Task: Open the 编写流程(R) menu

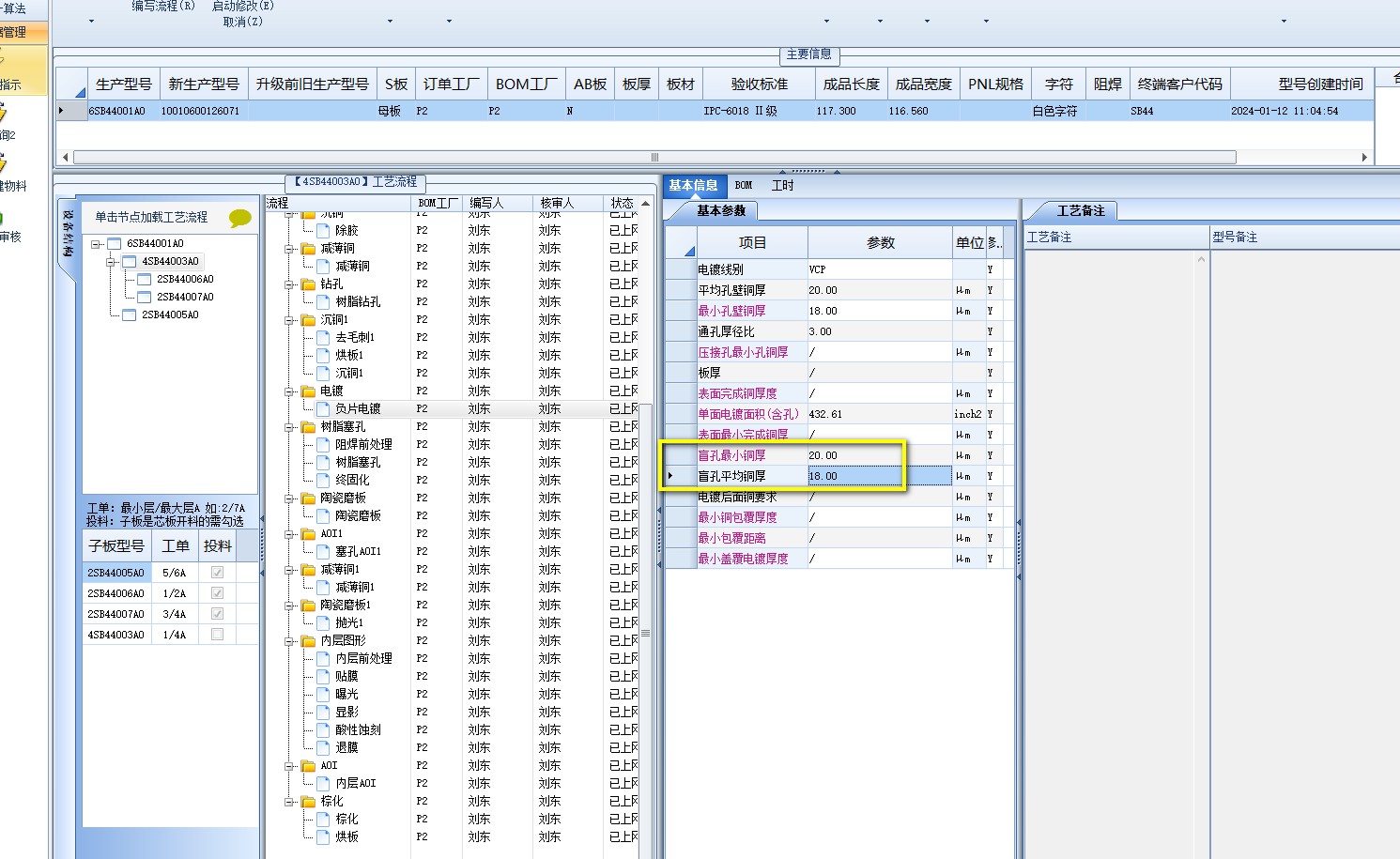Action: 163,7
